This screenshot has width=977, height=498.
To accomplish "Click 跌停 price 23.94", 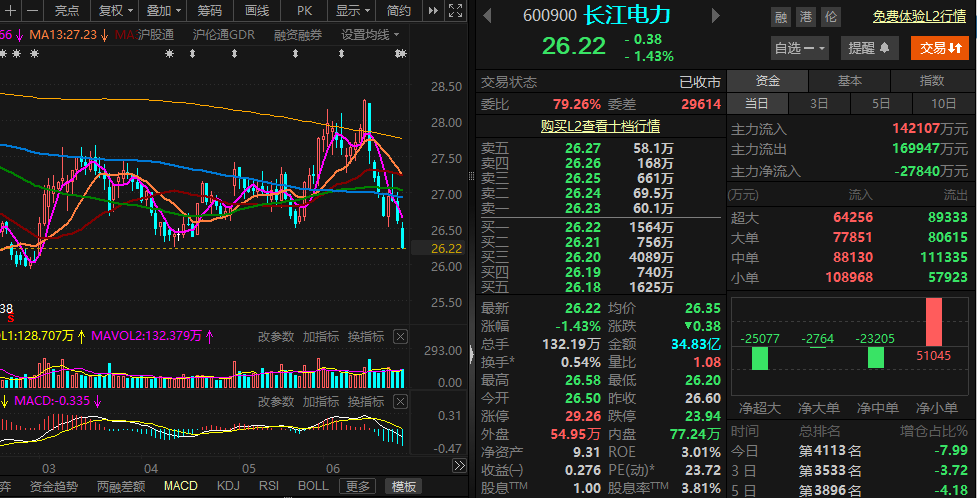I will coord(703,416).
